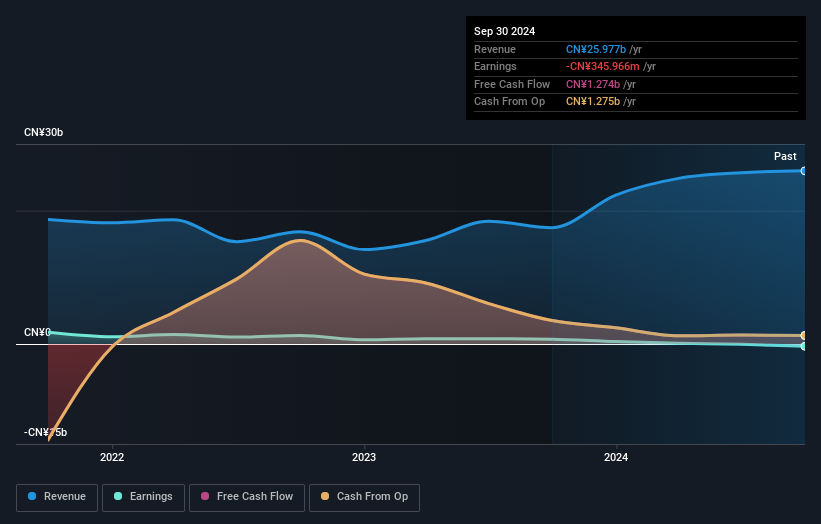This screenshot has width=821, height=524.
Task: Toggle the Cash From Op legend series
Action: point(364,497)
